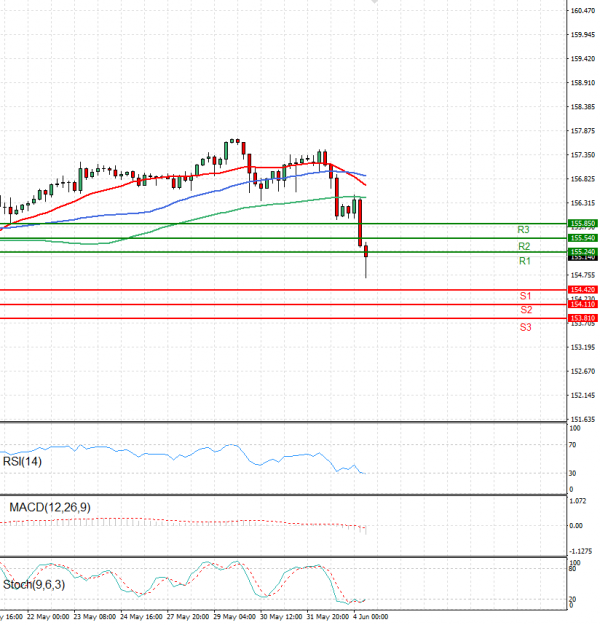
Task: Click the R2 resistance label
Action: click(x=524, y=246)
